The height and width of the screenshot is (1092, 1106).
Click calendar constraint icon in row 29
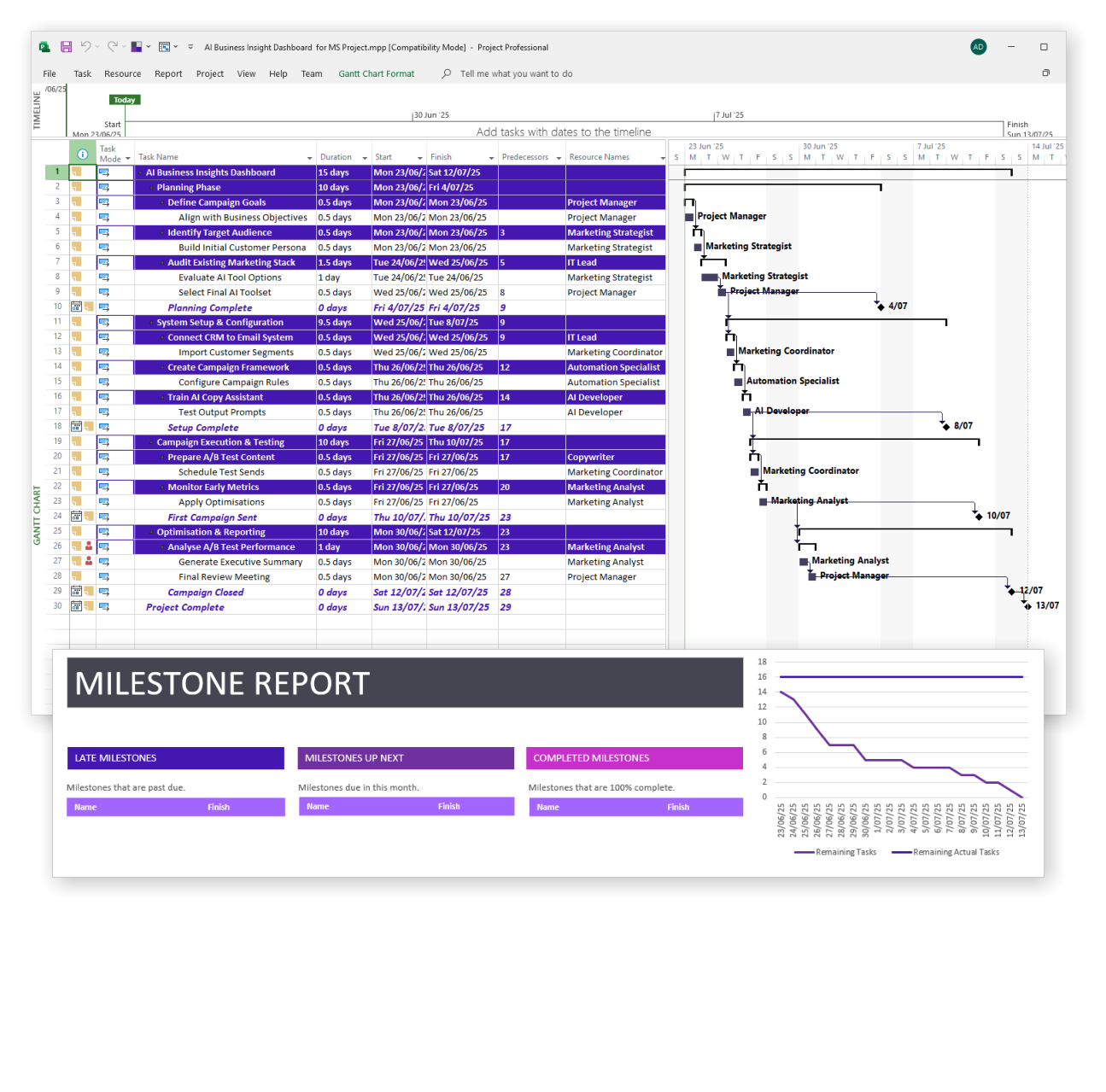click(76, 591)
